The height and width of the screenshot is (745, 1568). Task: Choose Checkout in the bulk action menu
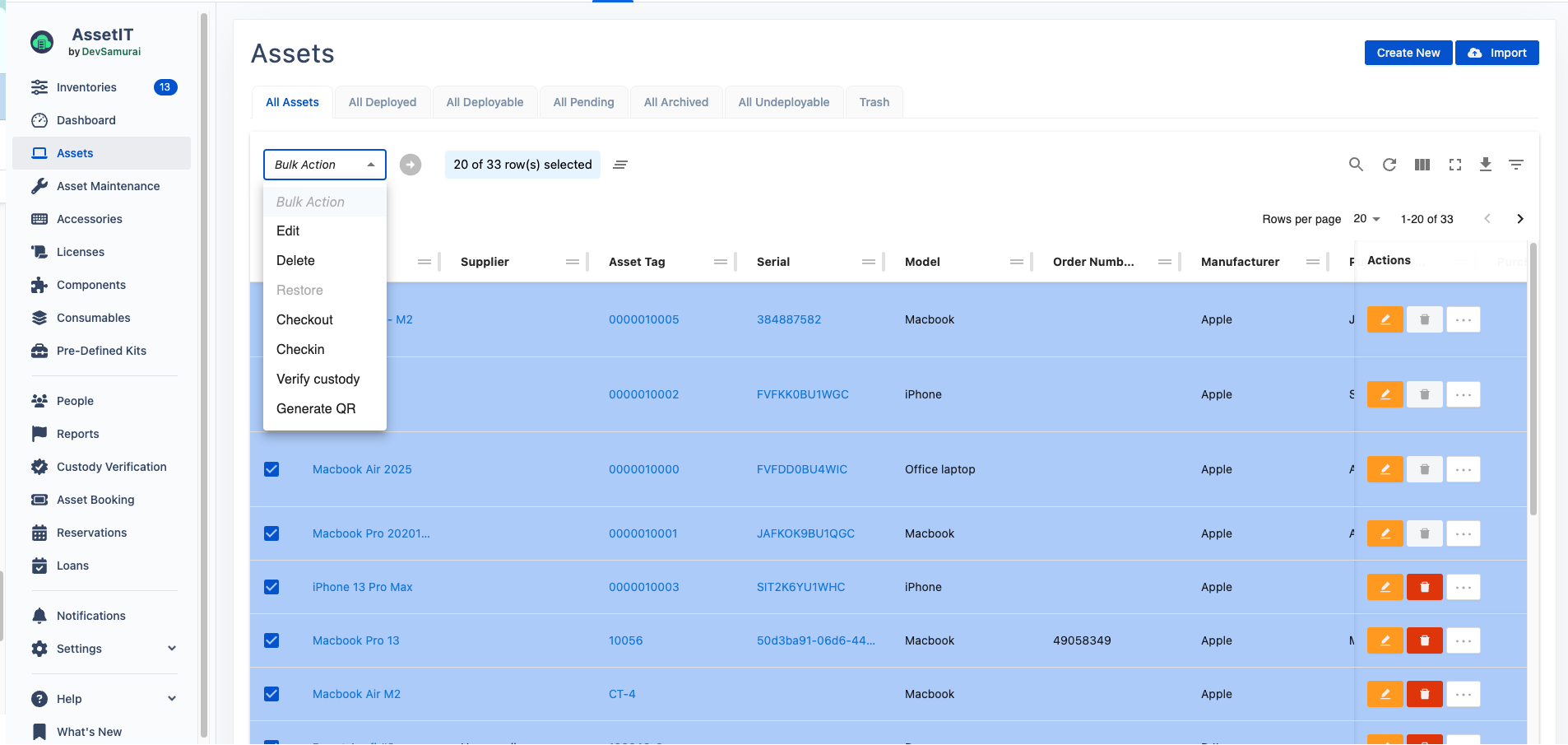pyautogui.click(x=325, y=320)
